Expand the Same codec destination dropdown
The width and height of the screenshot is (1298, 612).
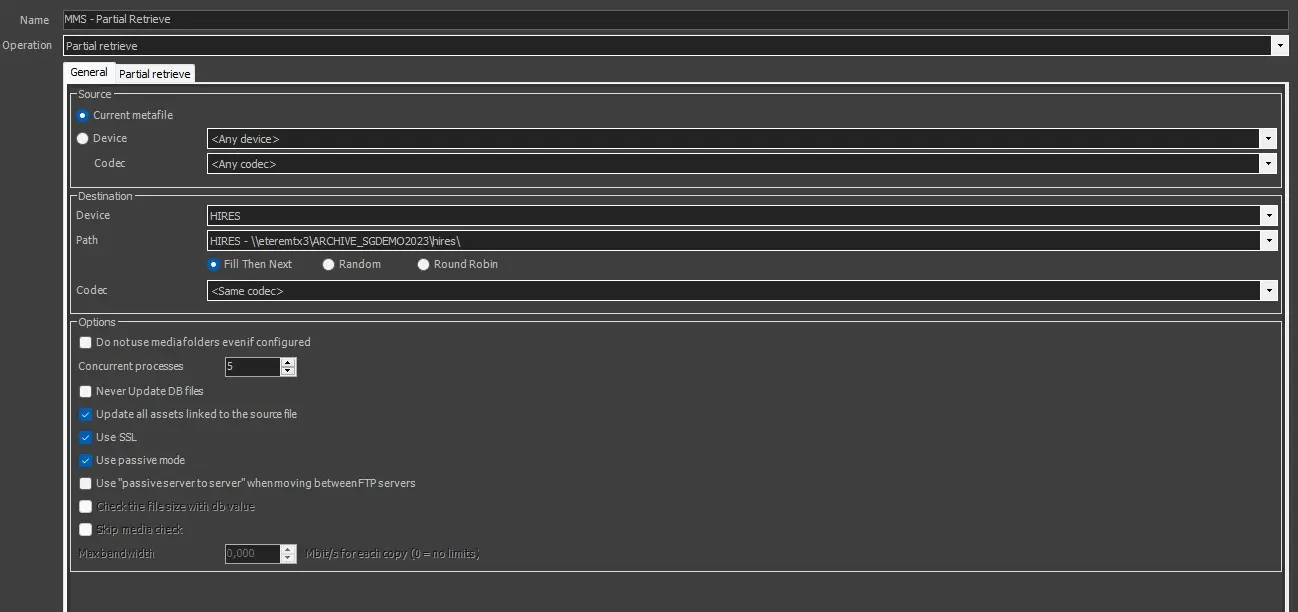1268,291
